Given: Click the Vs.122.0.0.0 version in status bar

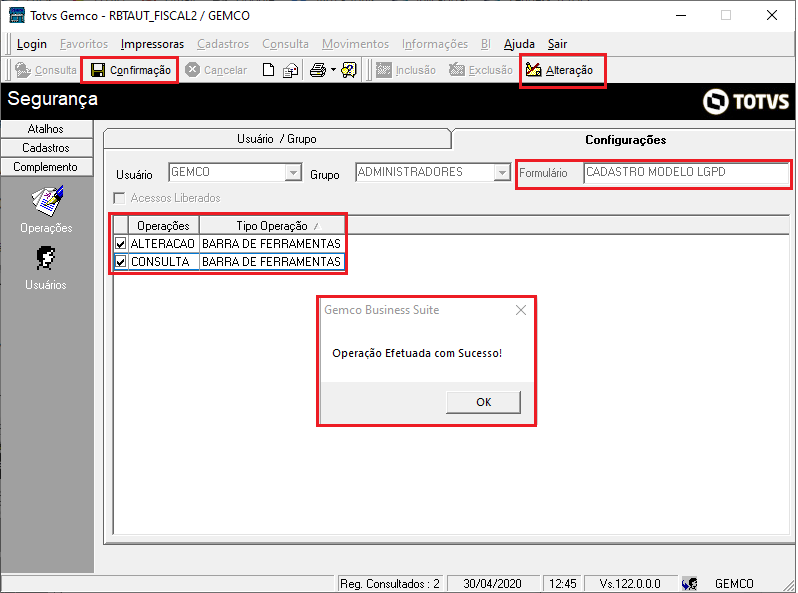Looking at the screenshot, I should 630,583.
